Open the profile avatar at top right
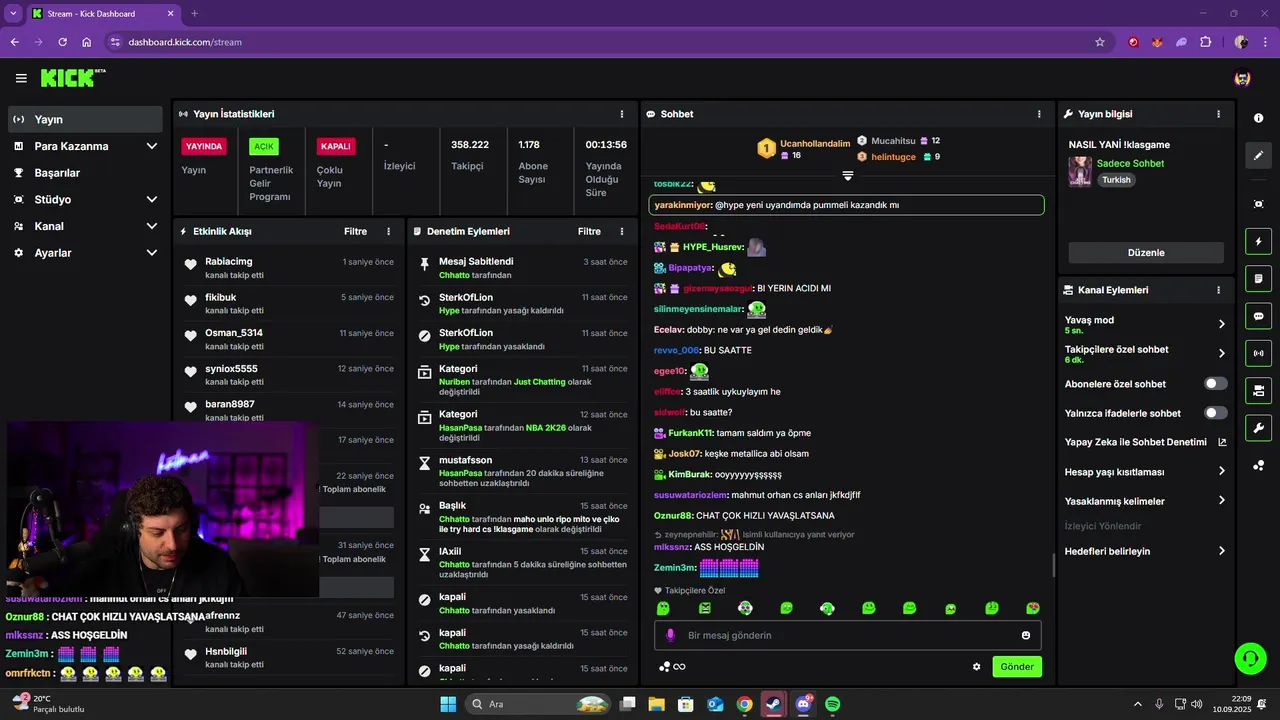The image size is (1280, 720). pos(1242,78)
